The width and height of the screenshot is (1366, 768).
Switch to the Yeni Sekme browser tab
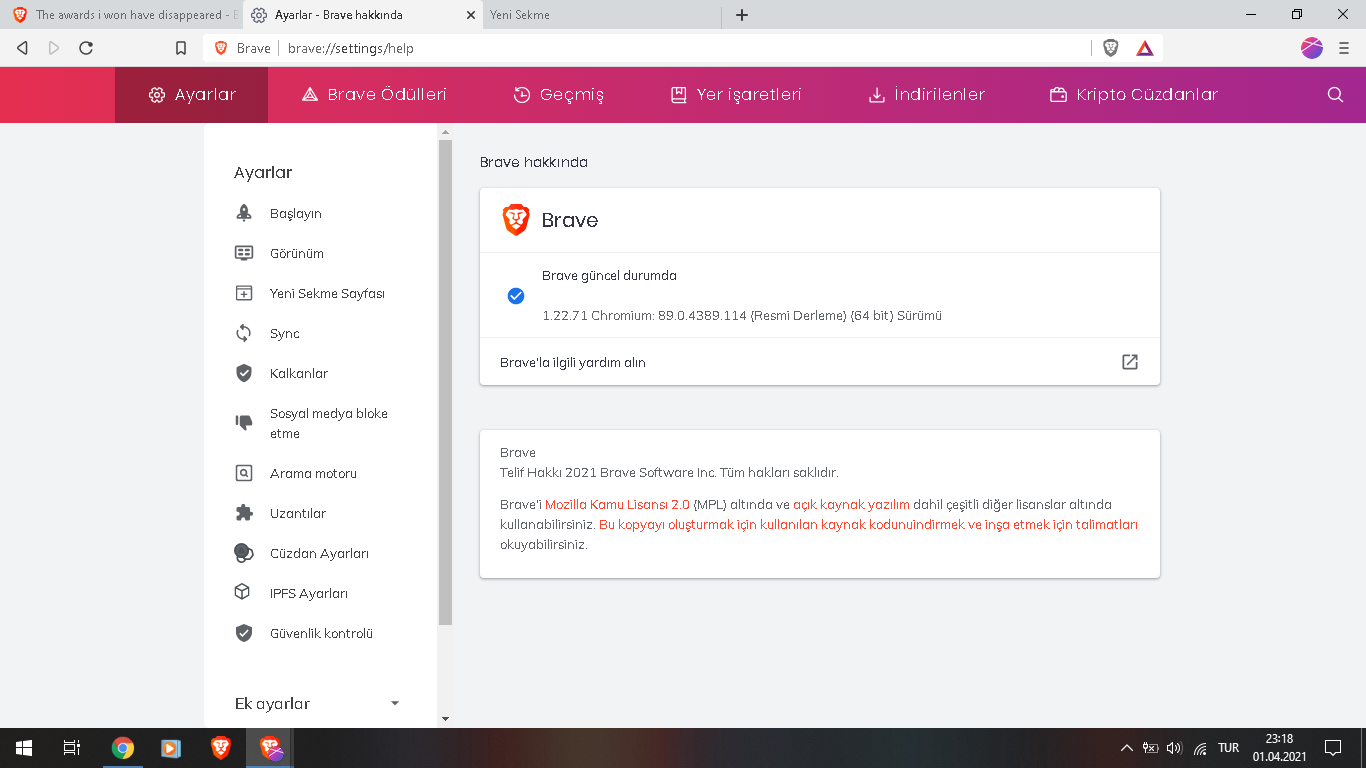click(x=600, y=15)
